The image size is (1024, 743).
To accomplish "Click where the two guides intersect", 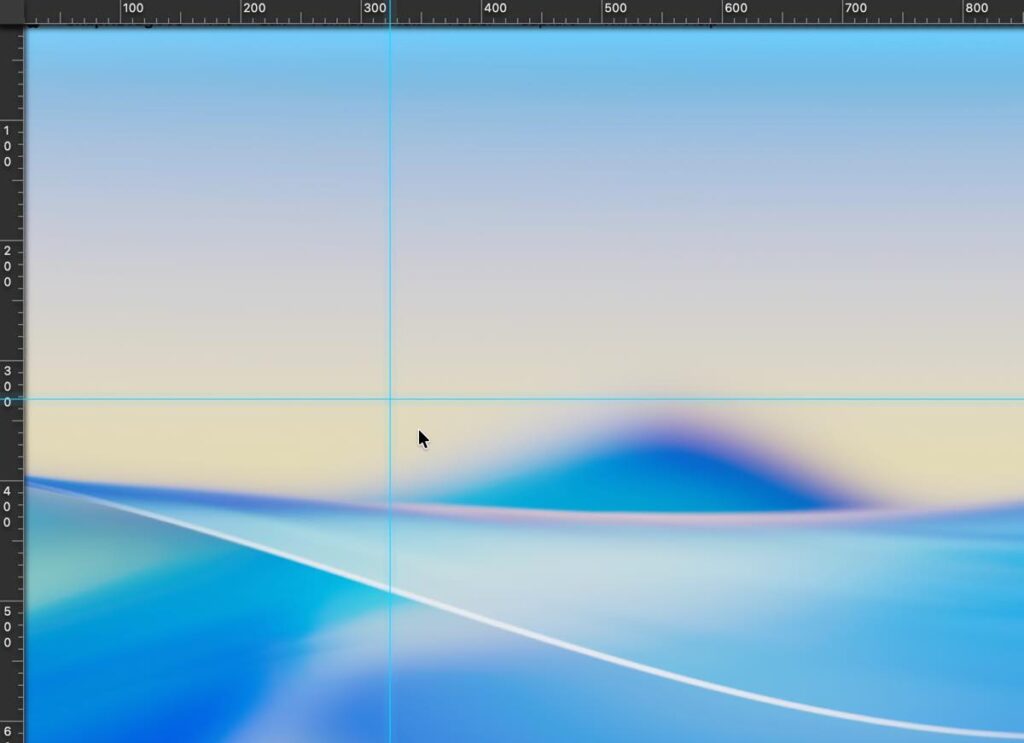I will point(390,399).
